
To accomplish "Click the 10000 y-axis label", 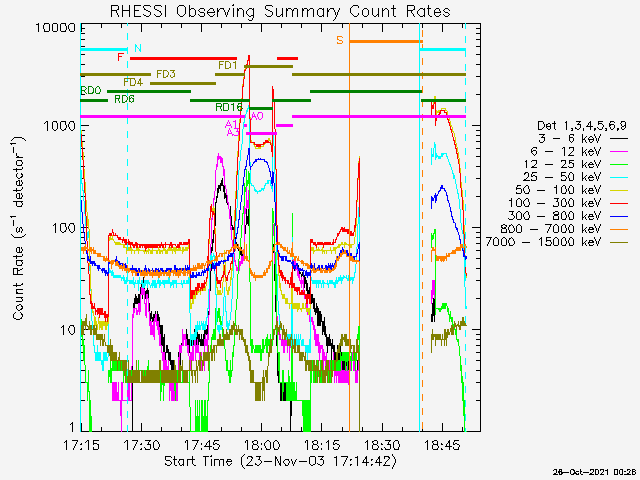I will (56, 28).
